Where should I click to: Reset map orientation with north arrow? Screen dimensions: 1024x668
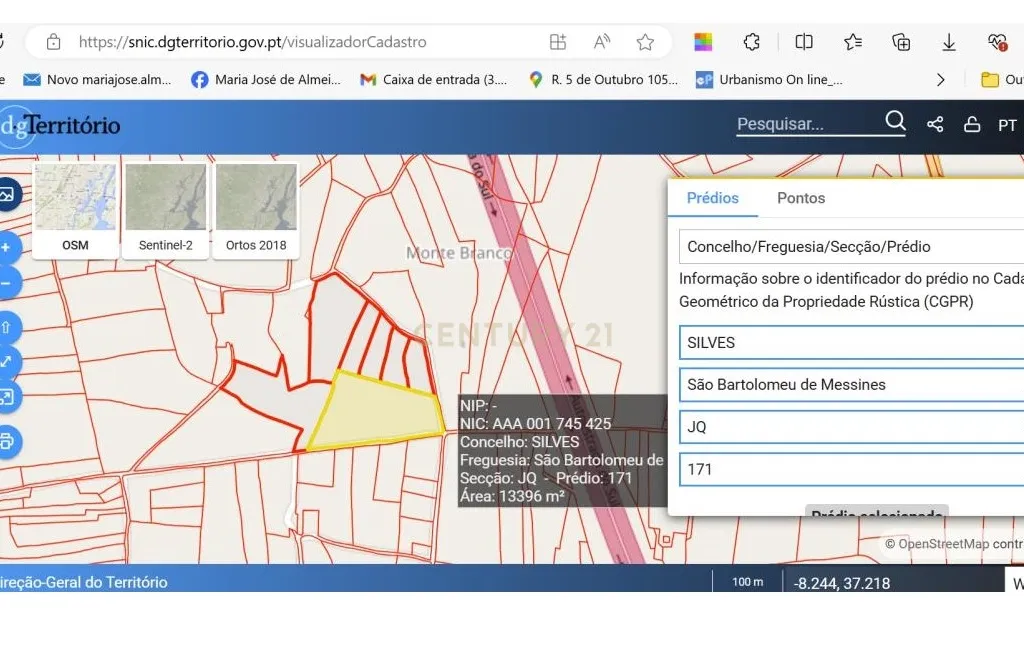point(6,326)
